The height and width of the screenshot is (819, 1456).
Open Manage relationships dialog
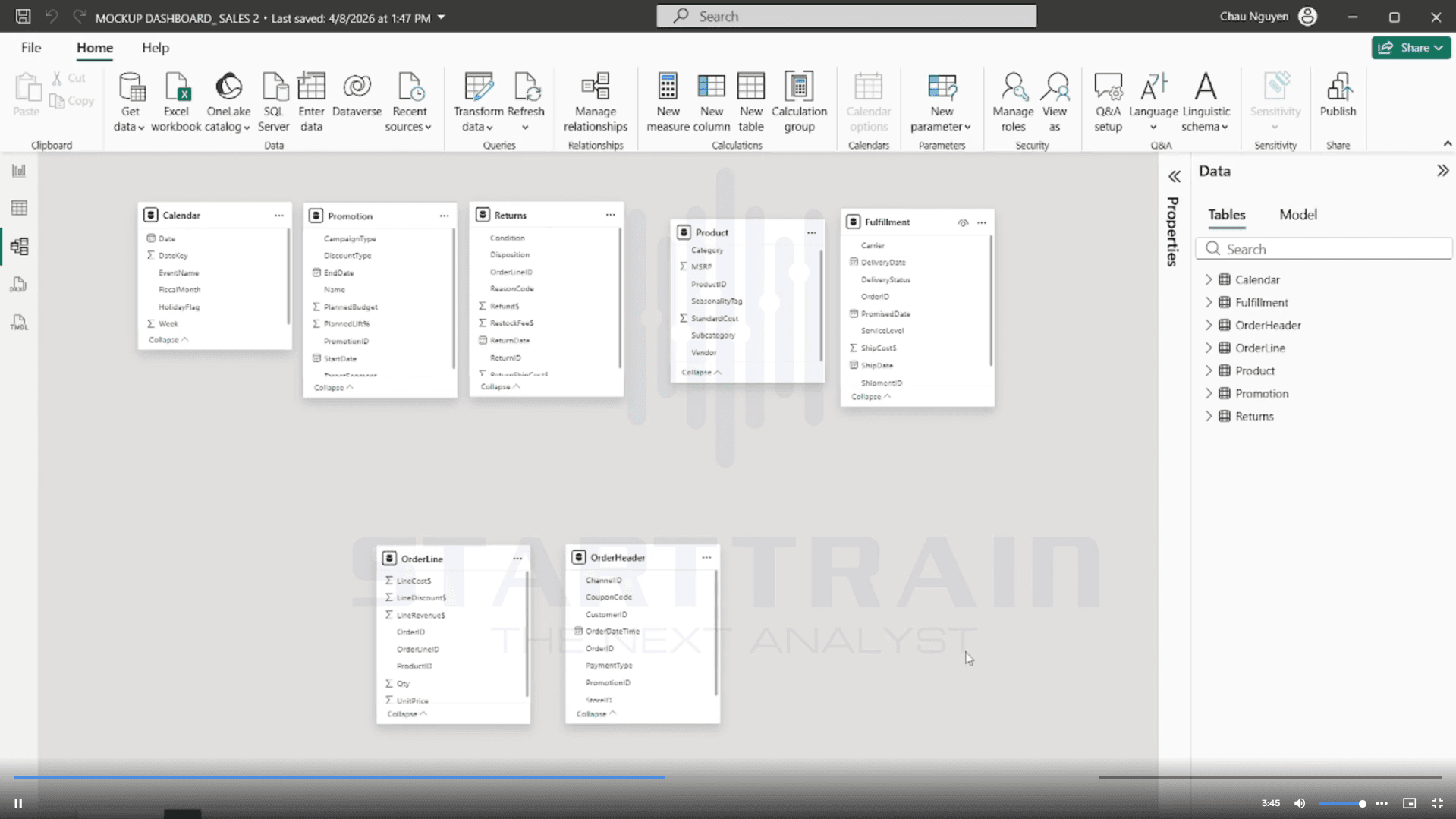click(596, 102)
